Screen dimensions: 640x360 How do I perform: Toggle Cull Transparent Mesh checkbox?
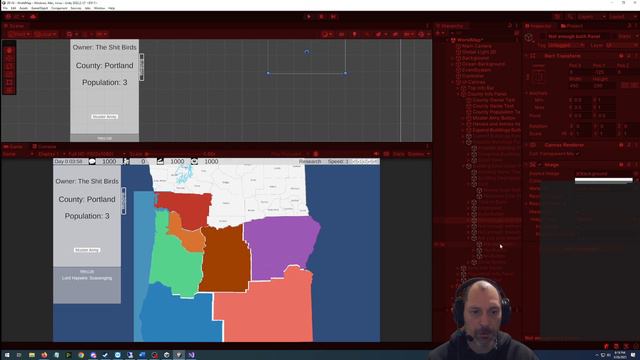pos(578,154)
